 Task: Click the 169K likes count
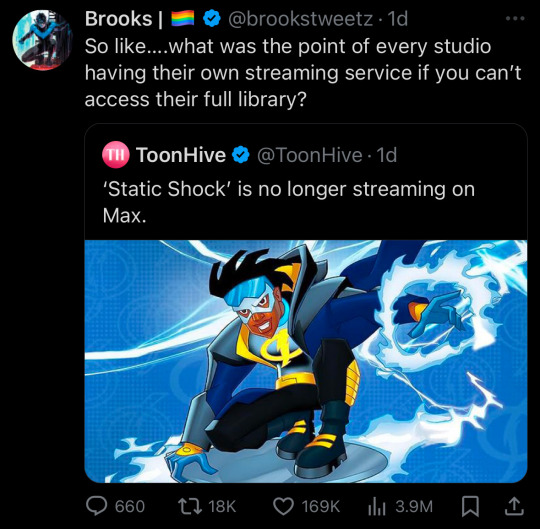(321, 507)
